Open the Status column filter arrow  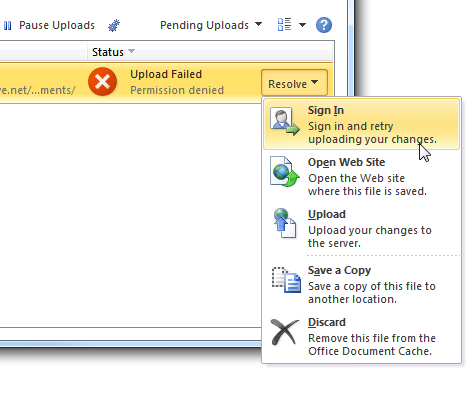pos(132,51)
